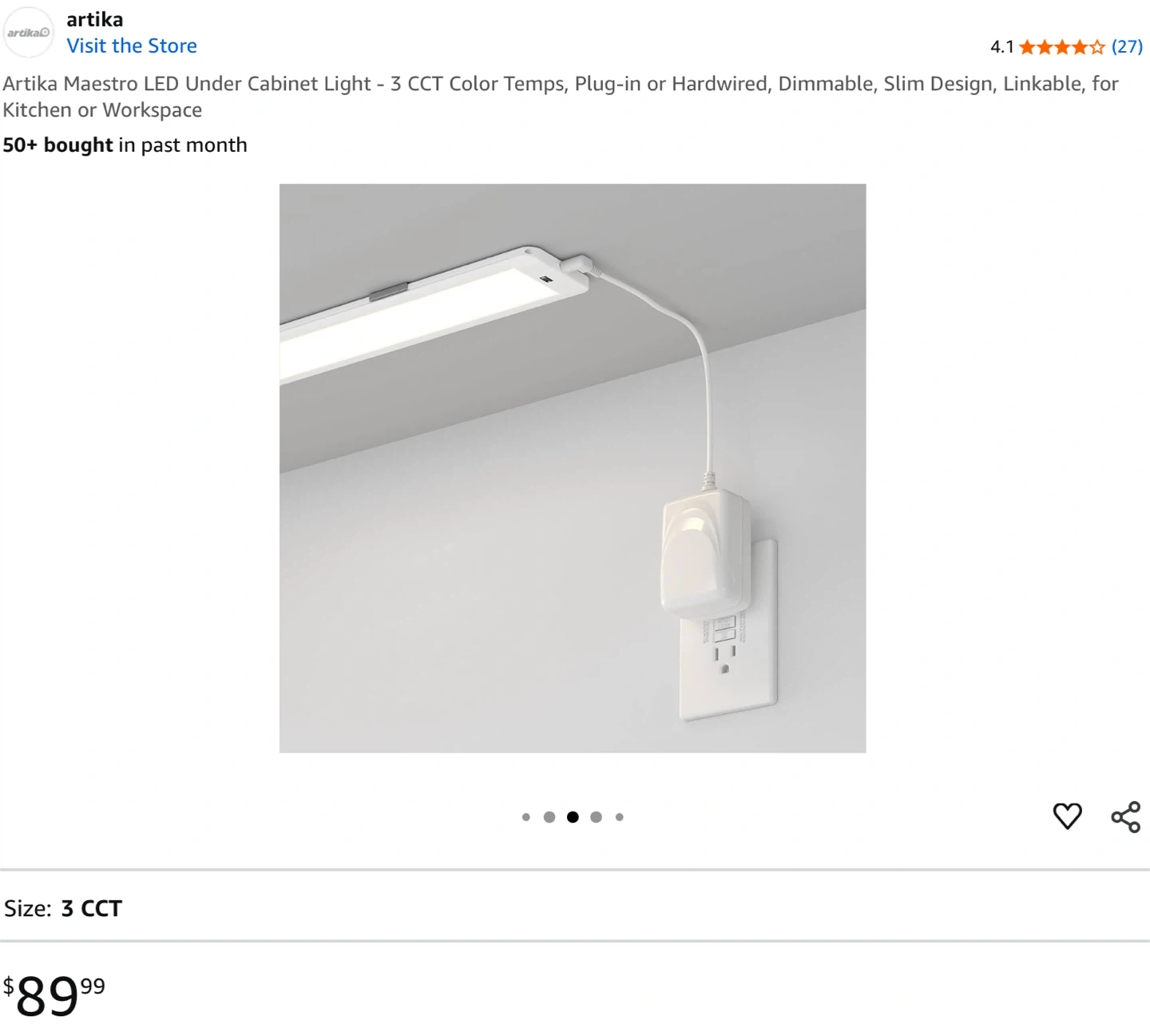Open the (27) reviews count link
The image size is (1150, 1036).
pos(1127,46)
